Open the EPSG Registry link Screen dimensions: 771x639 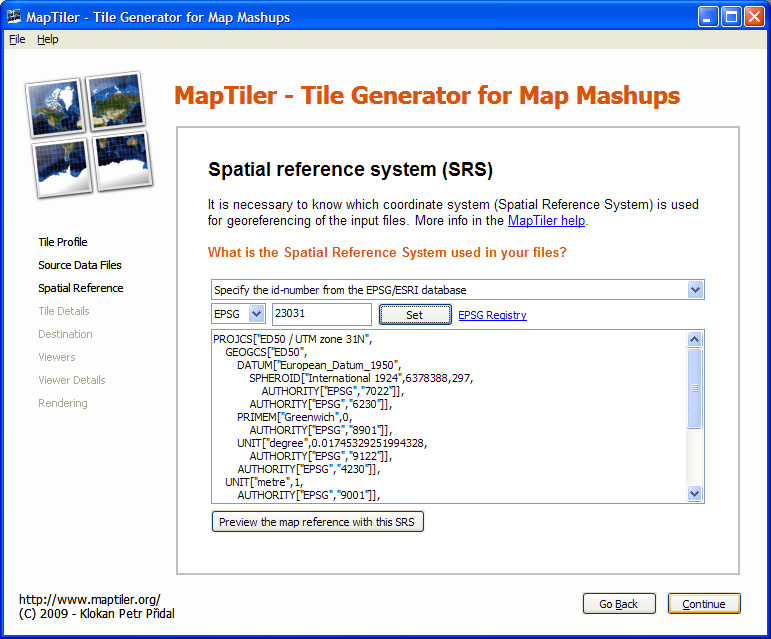pos(492,315)
